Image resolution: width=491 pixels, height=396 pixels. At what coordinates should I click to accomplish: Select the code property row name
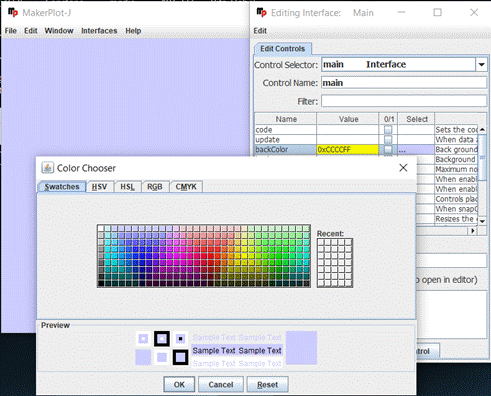[285, 130]
